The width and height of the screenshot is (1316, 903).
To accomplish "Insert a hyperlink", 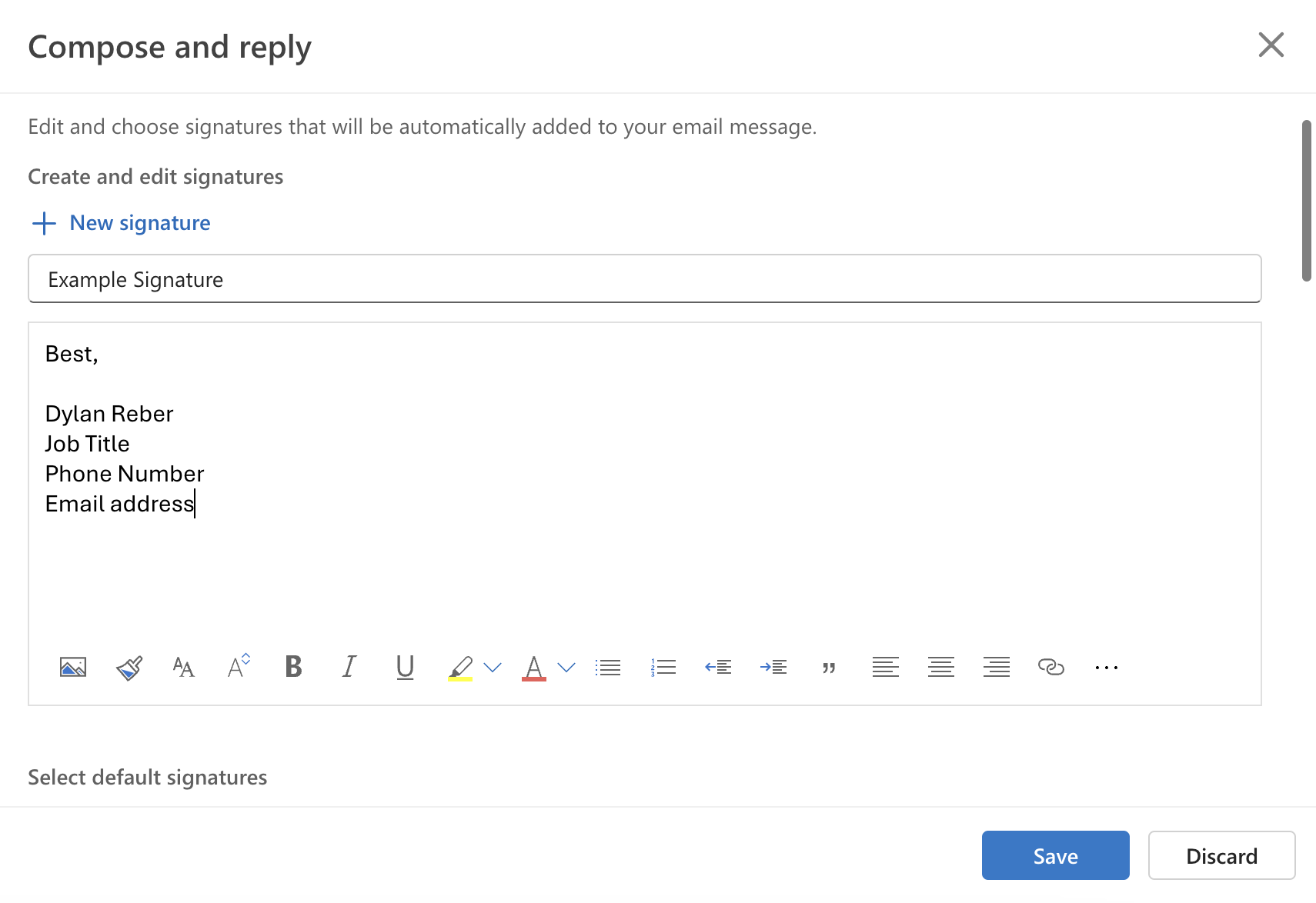I will coord(1051,667).
